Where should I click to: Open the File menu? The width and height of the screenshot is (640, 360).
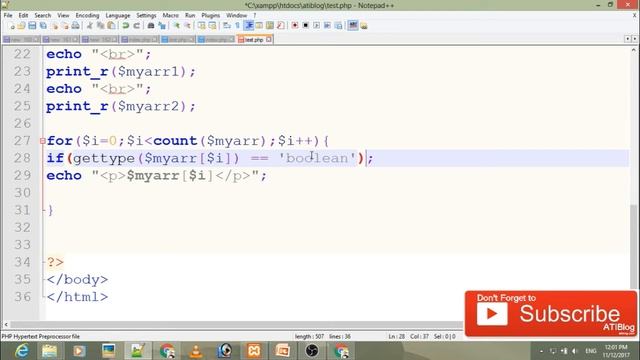(8, 15)
